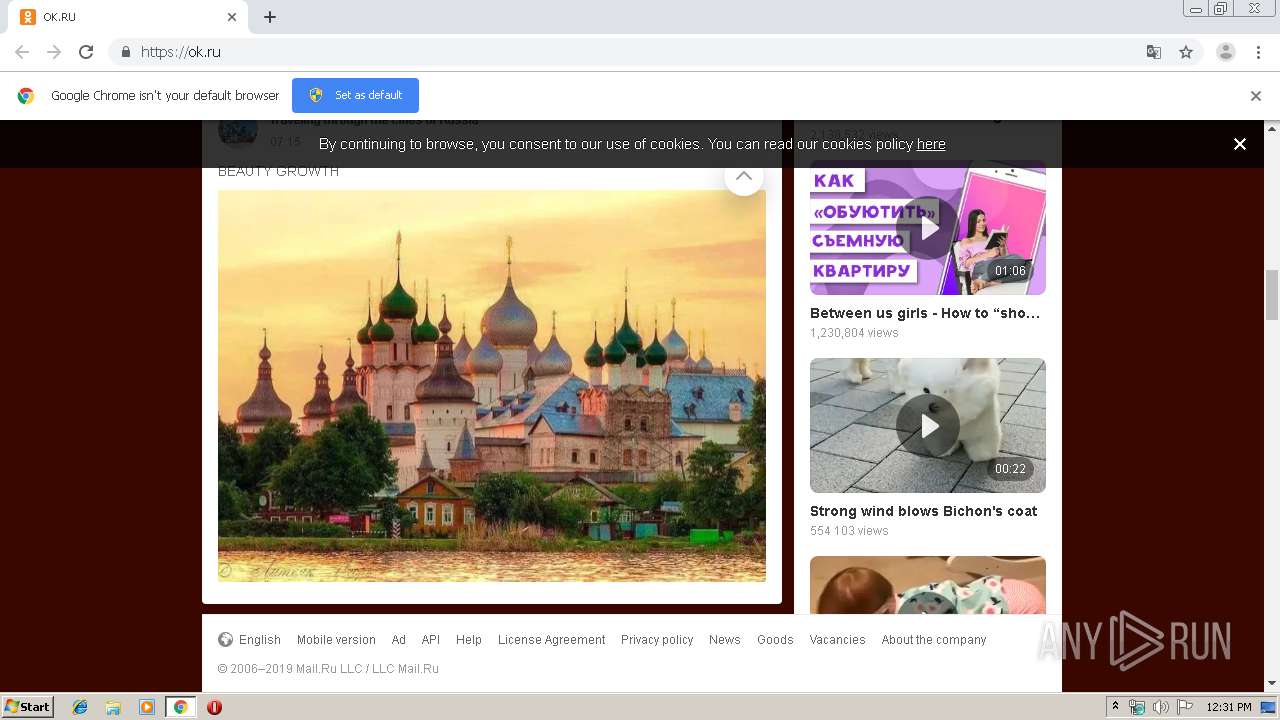Click the Action Center flag icon
The height and width of the screenshot is (720, 1280).
(1185, 707)
